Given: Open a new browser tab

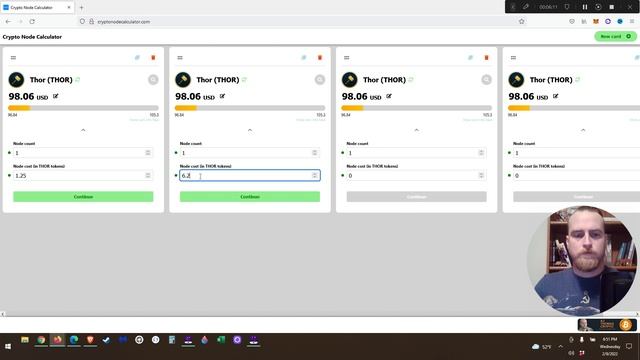Looking at the screenshot, I should [x=81, y=7].
